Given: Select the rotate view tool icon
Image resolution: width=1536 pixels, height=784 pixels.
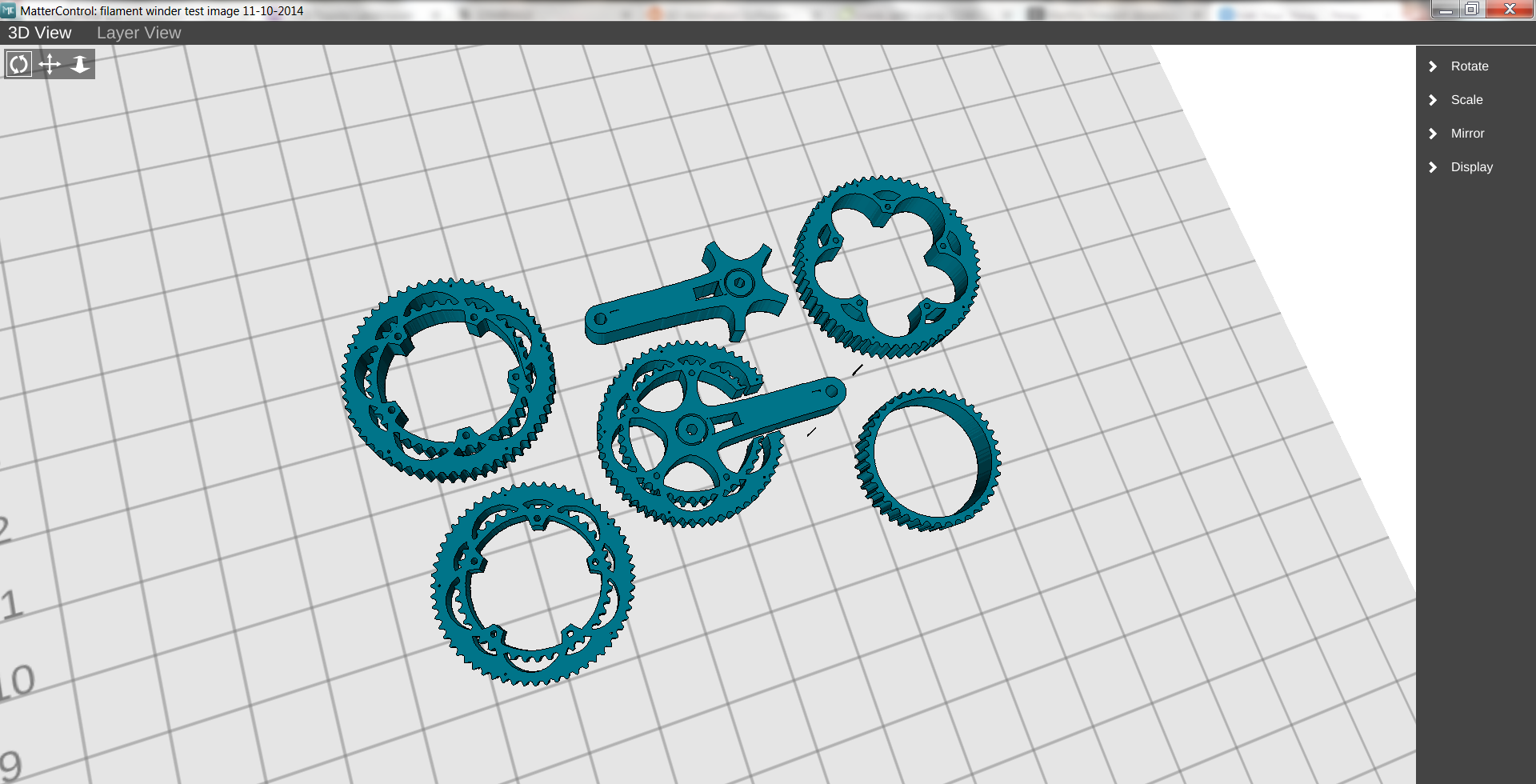Looking at the screenshot, I should pyautogui.click(x=19, y=64).
